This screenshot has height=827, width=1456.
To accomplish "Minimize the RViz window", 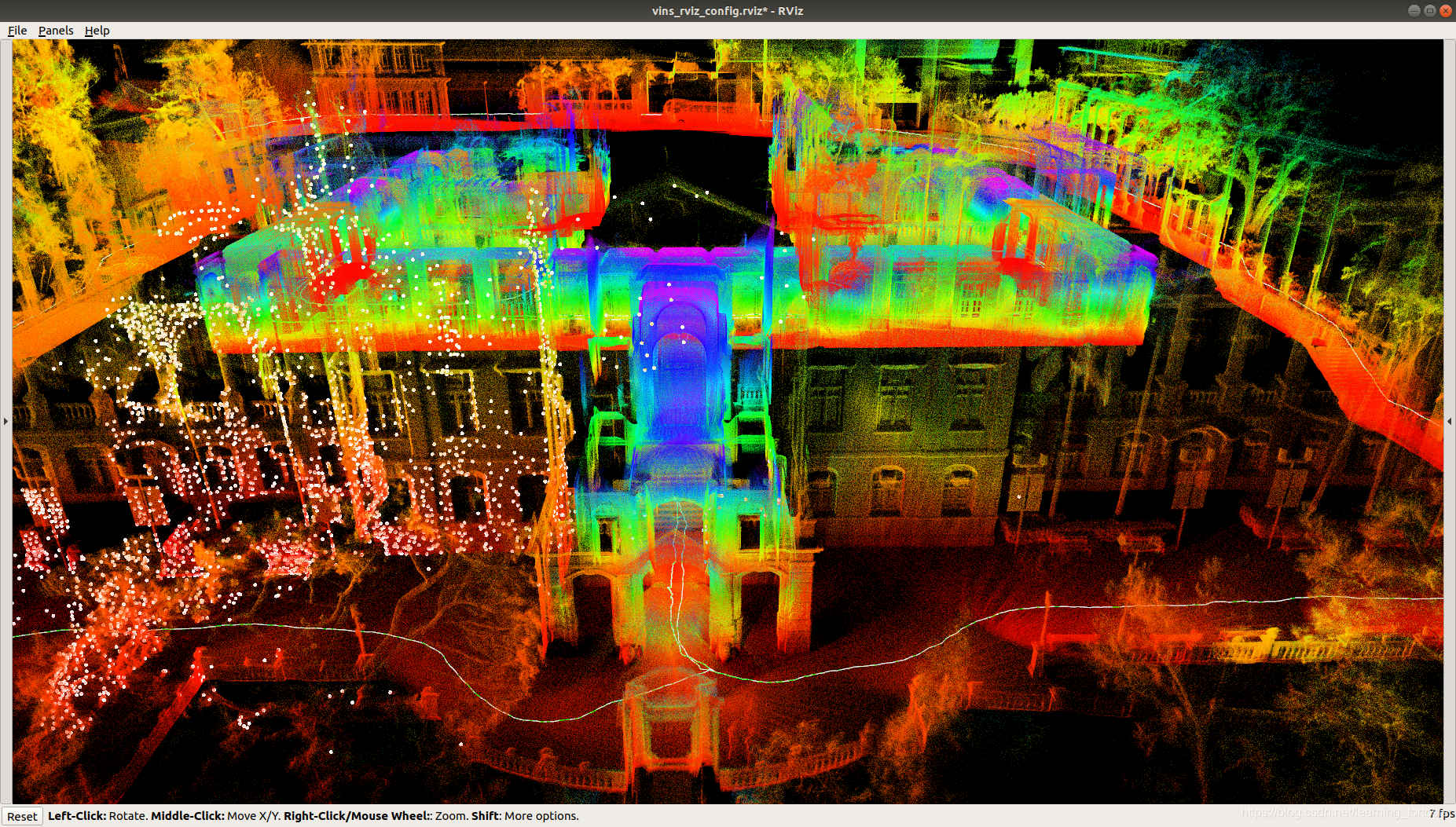I will 1414,10.
